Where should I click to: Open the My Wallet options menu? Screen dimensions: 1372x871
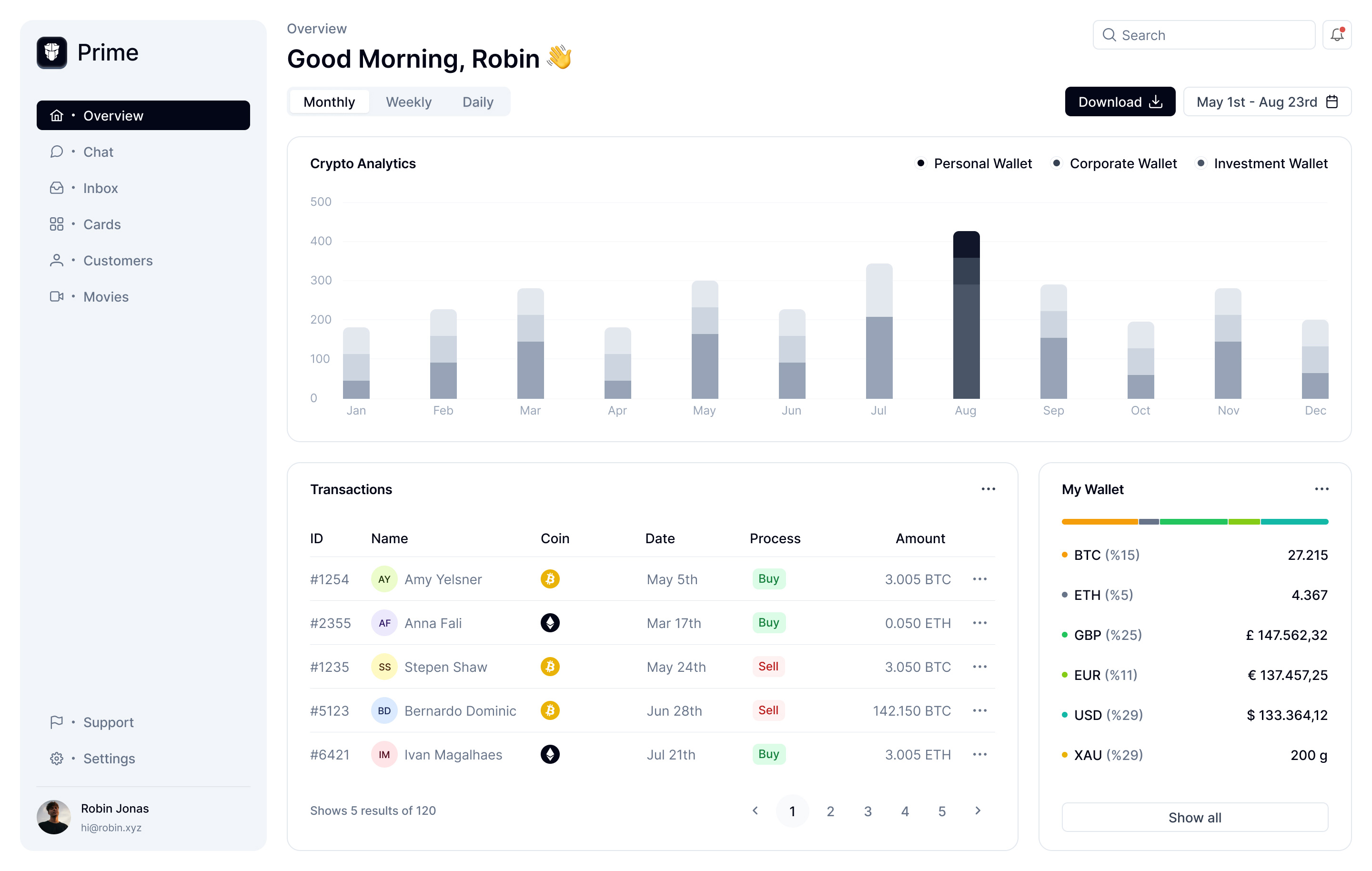(x=1322, y=488)
